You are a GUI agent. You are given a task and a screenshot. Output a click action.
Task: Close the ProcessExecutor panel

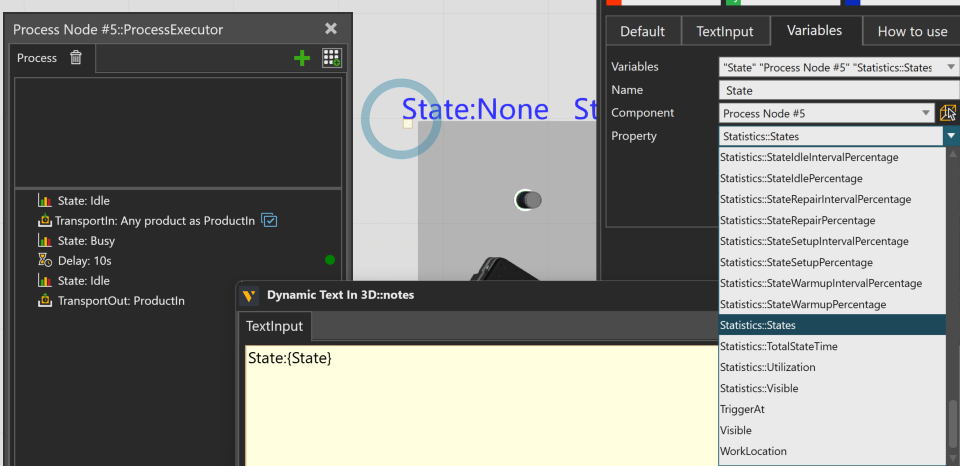click(331, 29)
